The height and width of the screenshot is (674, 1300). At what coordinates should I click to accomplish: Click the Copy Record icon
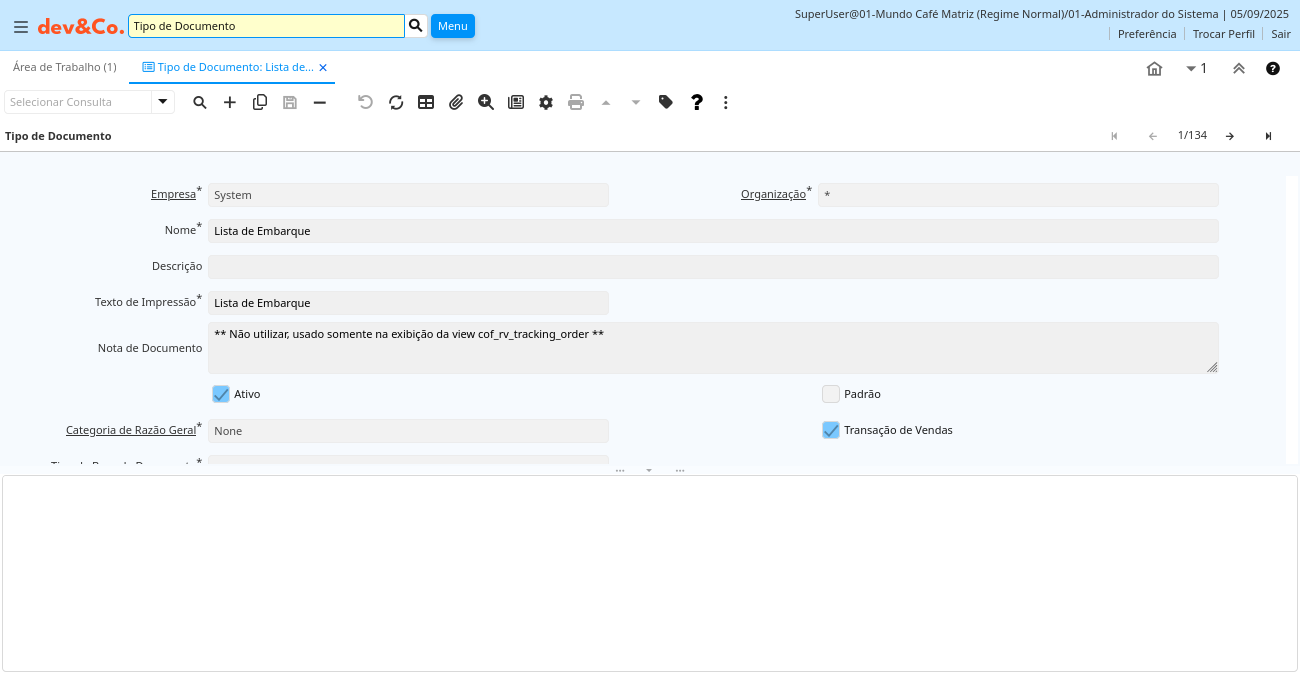(x=260, y=102)
